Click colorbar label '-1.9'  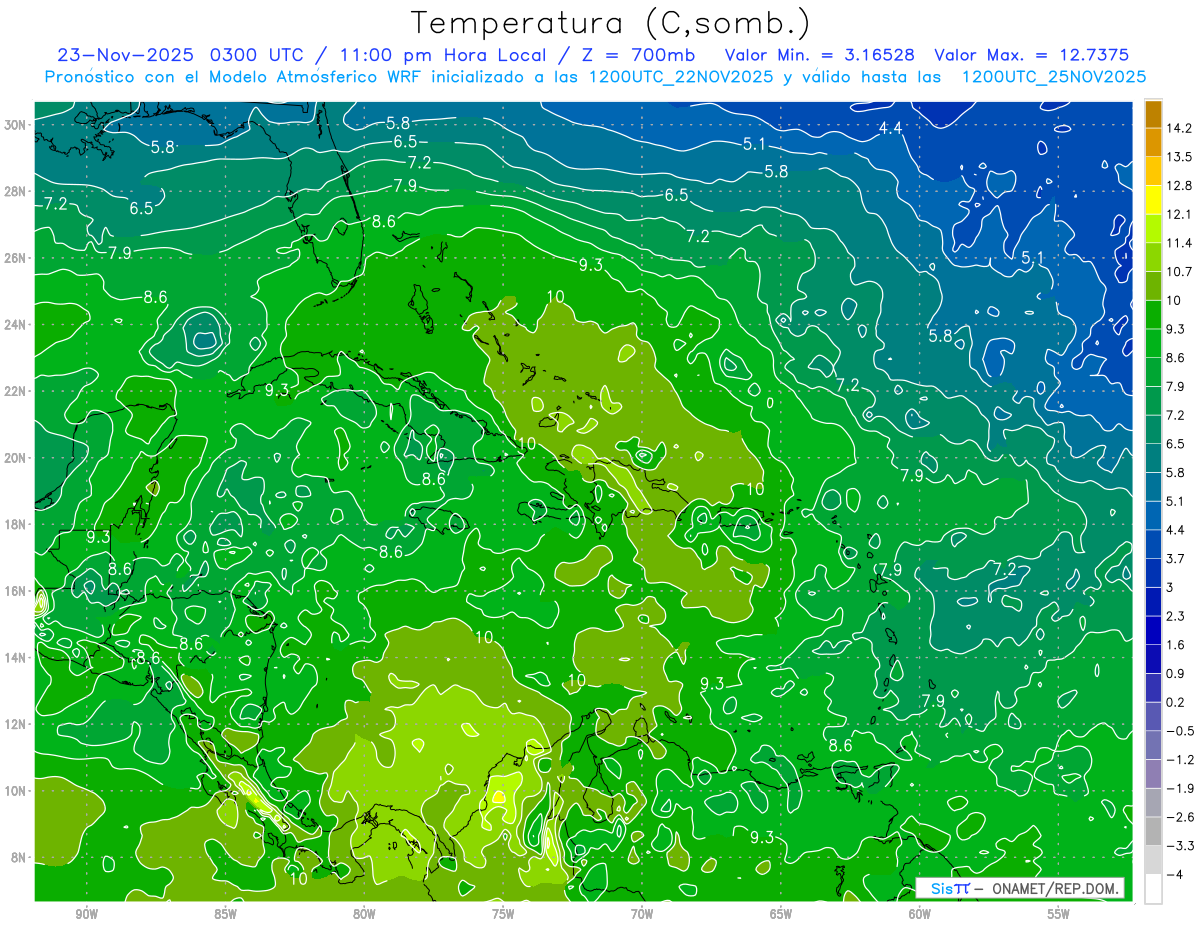pyautogui.click(x=1179, y=788)
